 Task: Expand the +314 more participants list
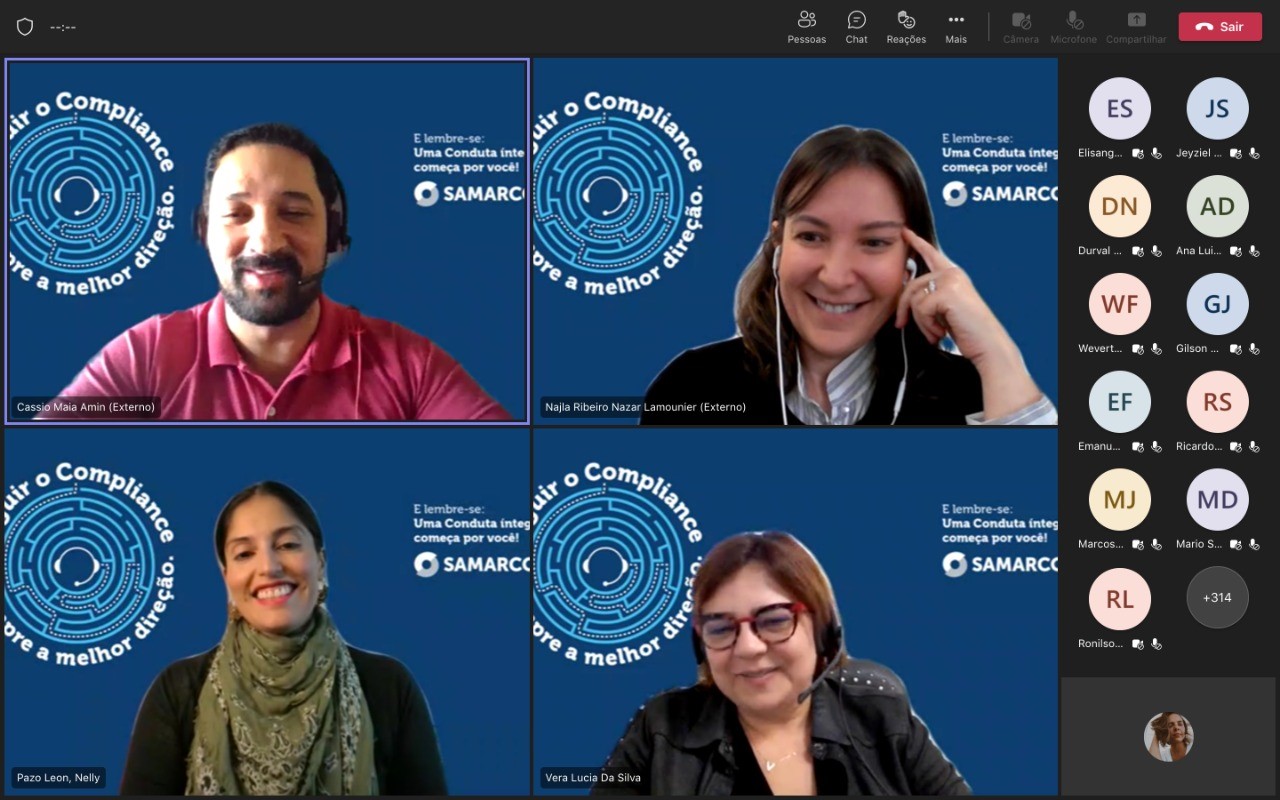[x=1217, y=597]
